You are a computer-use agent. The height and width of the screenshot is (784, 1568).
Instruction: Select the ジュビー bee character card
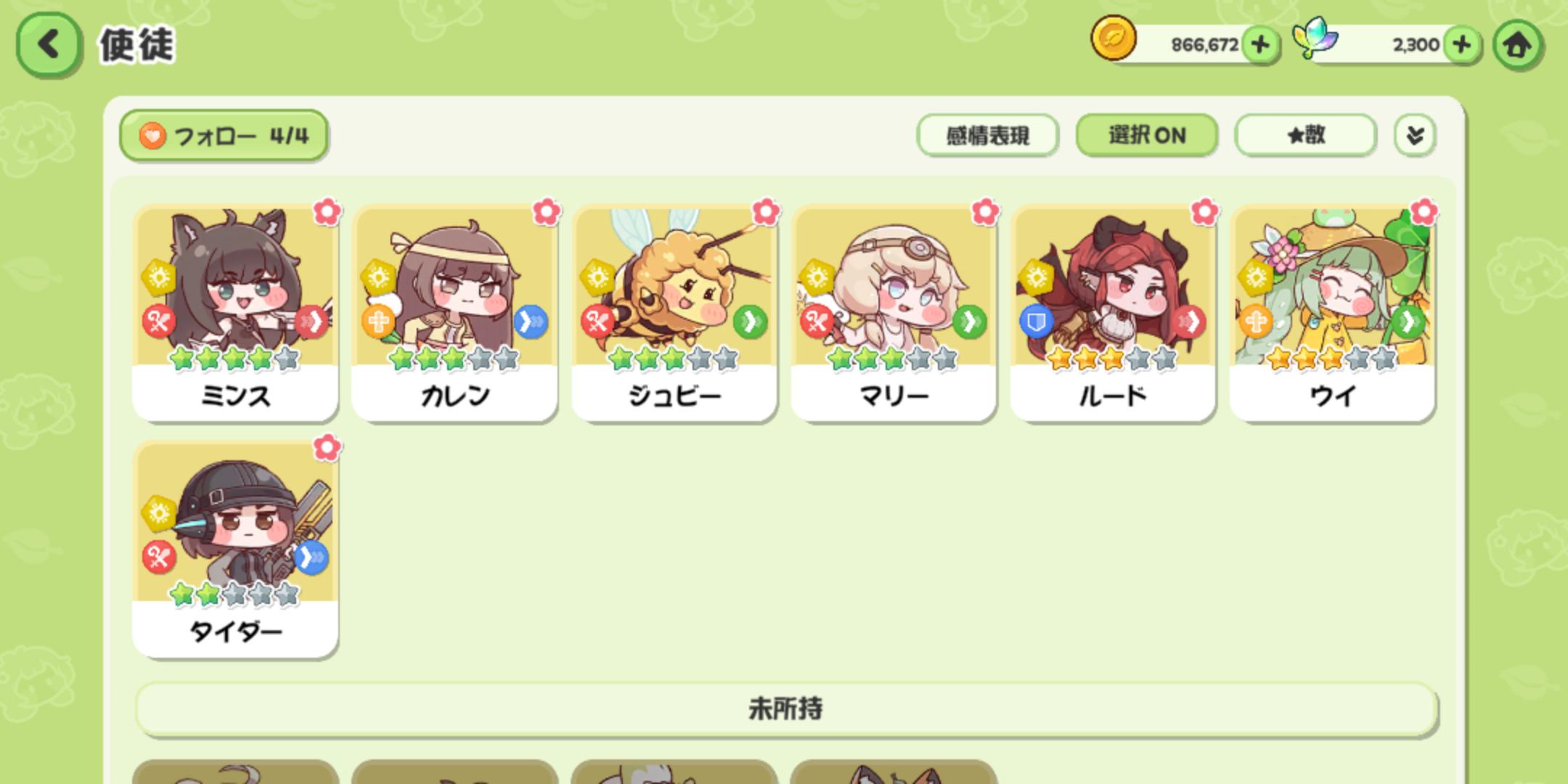[674, 314]
